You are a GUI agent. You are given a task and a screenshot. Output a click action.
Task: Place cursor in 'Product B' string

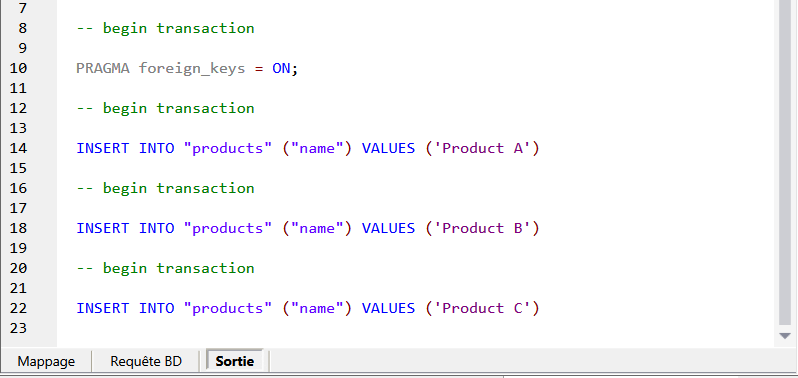pyautogui.click(x=482, y=228)
